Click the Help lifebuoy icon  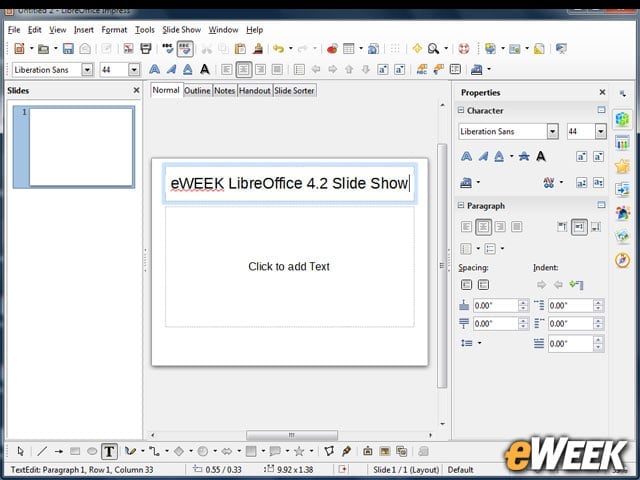click(x=464, y=49)
